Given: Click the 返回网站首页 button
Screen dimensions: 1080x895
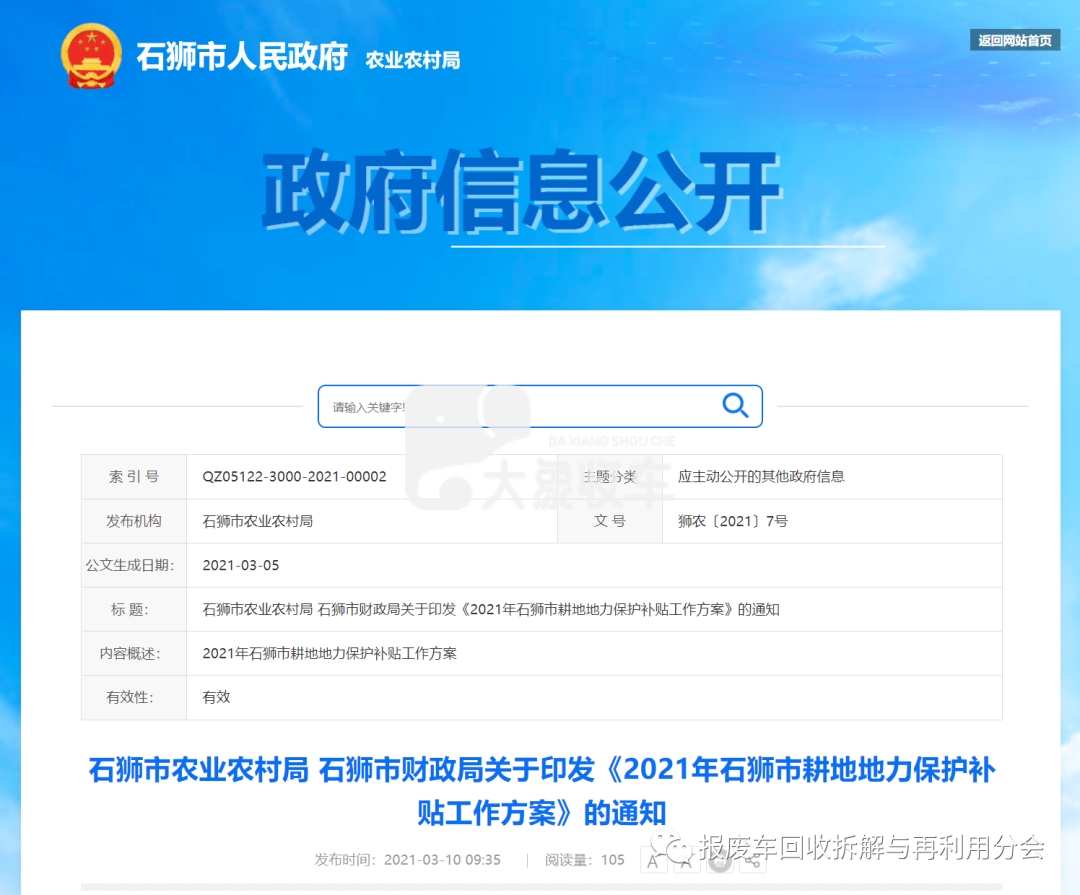Looking at the screenshot, I should (1014, 40).
